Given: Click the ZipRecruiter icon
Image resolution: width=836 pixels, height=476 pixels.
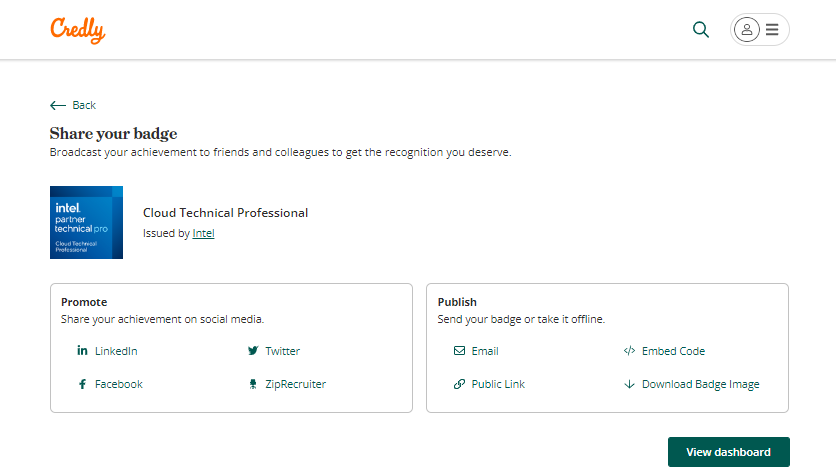Looking at the screenshot, I should coord(253,384).
